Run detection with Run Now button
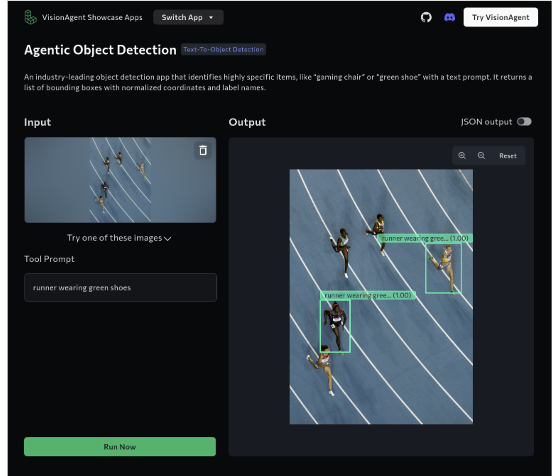Viewport: 552px width, 476px height. pos(120,446)
